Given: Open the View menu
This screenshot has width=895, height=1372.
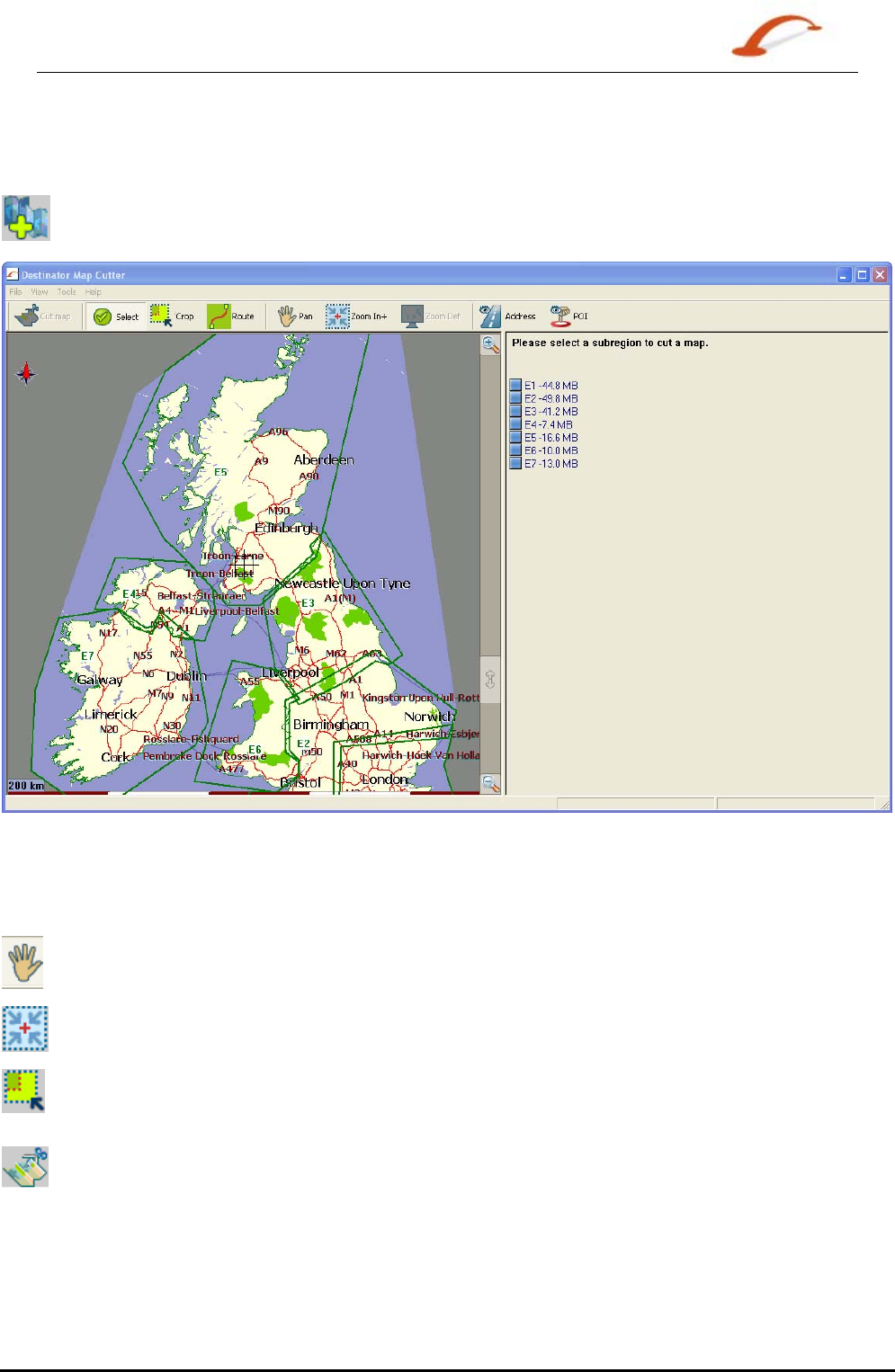Looking at the screenshot, I should pyautogui.click(x=40, y=292).
